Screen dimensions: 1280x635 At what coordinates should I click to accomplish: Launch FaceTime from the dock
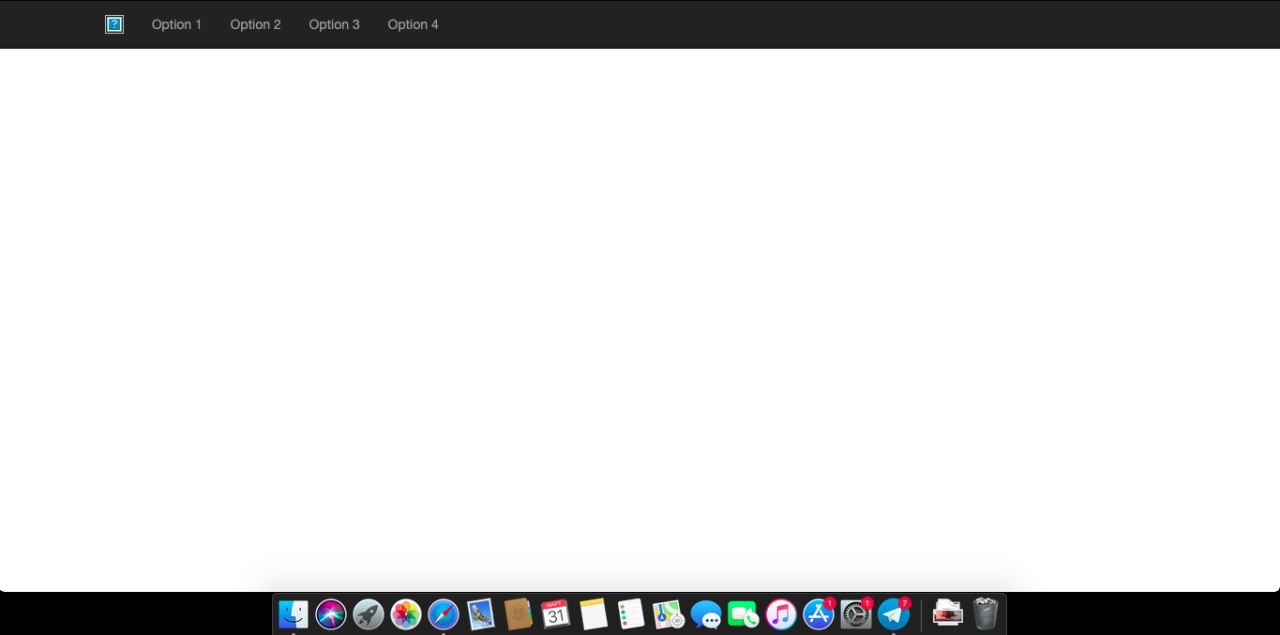pyautogui.click(x=743, y=614)
